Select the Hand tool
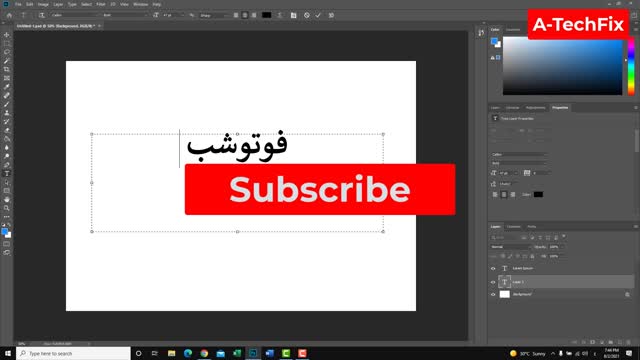640x360 pixels. 7,199
